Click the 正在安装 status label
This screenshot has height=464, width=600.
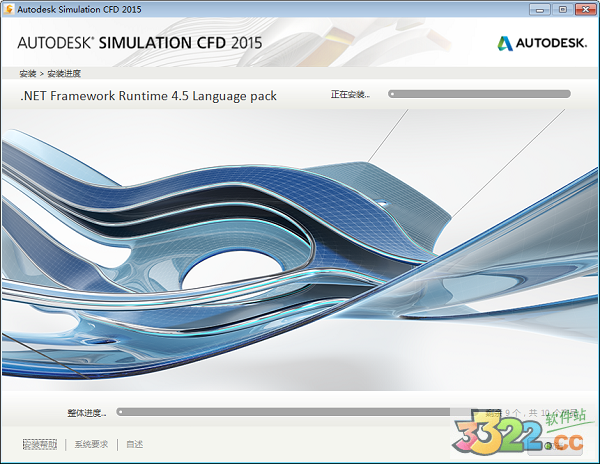[350, 95]
